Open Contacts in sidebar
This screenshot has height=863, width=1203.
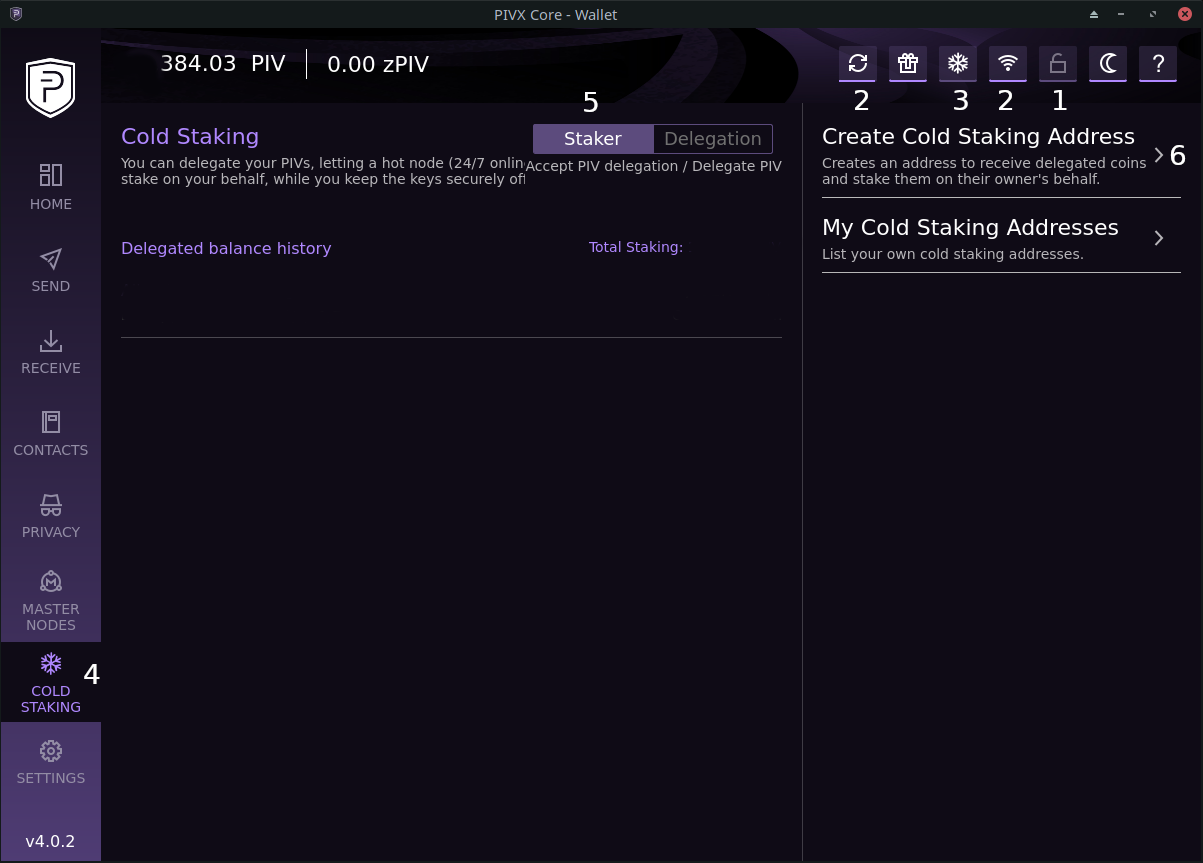51,433
